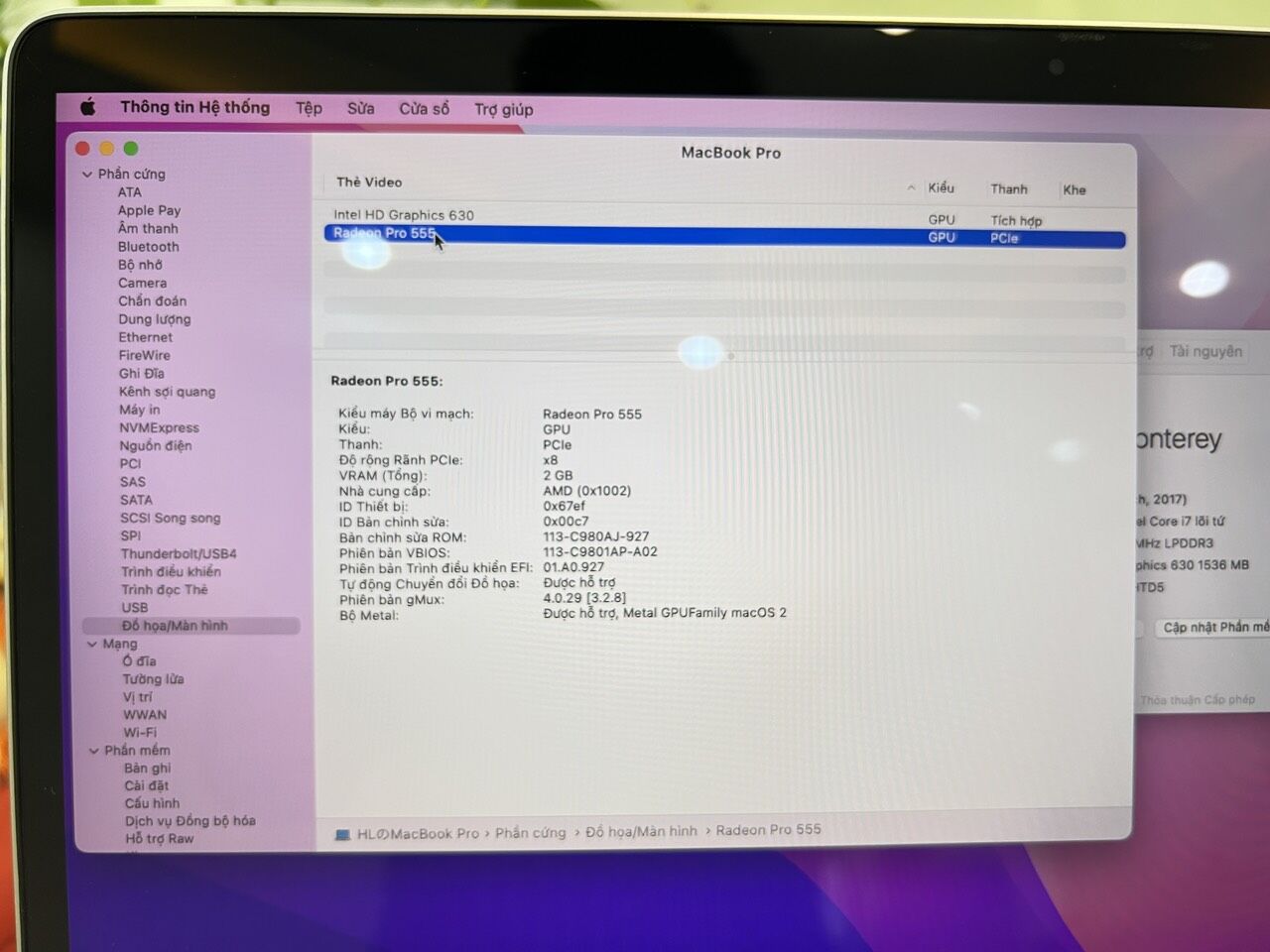
Task: Collapse the Phần mềm section in sidebar
Action: click(94, 752)
